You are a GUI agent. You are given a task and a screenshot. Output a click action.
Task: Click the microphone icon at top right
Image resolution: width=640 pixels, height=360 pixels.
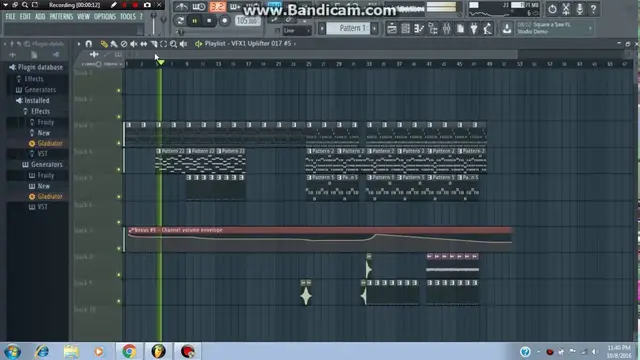coord(580,9)
